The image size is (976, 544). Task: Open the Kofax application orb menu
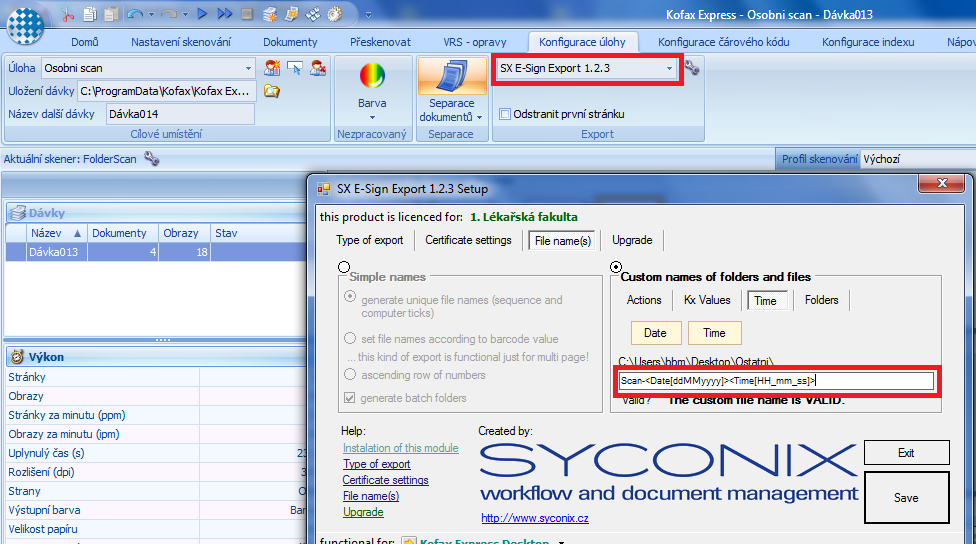pos(25,26)
